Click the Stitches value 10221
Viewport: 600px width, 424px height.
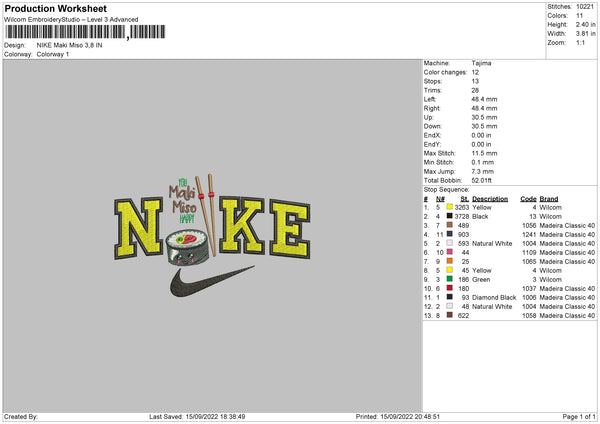pos(585,7)
